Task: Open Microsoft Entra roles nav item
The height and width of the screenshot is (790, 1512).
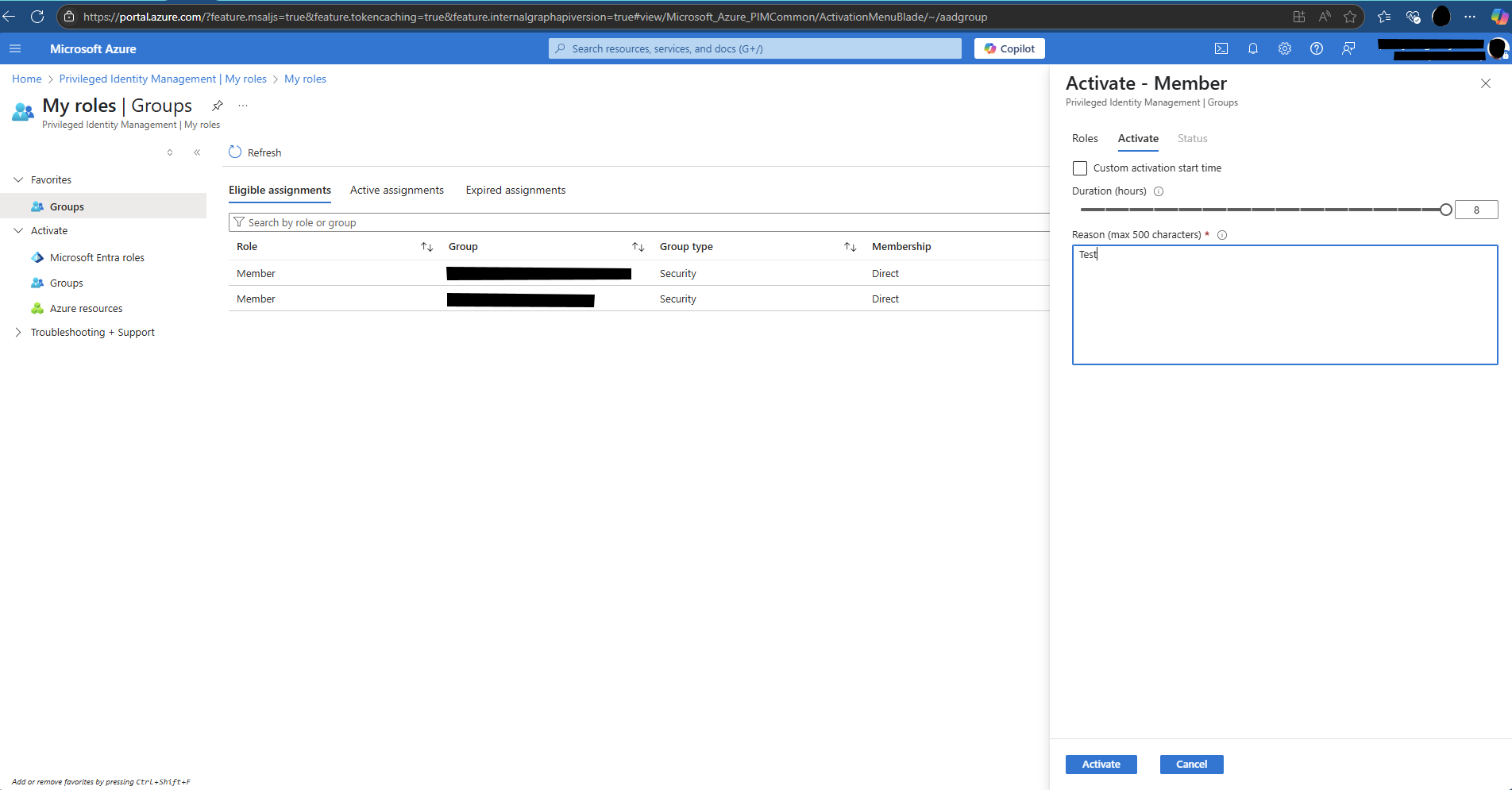Action: (x=97, y=258)
